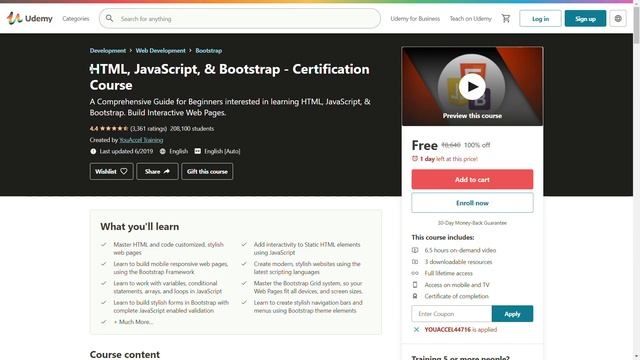Click the 'What you'll learn' heading
The width and height of the screenshot is (640, 360).
pos(140,227)
